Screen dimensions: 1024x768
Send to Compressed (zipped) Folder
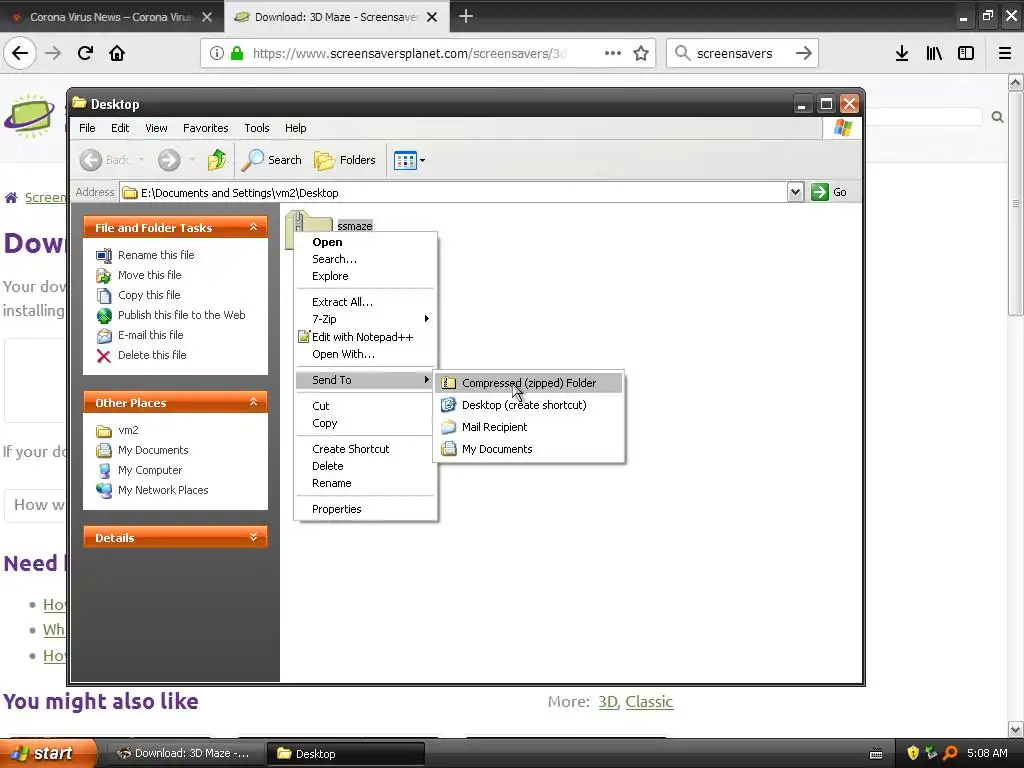(x=529, y=383)
